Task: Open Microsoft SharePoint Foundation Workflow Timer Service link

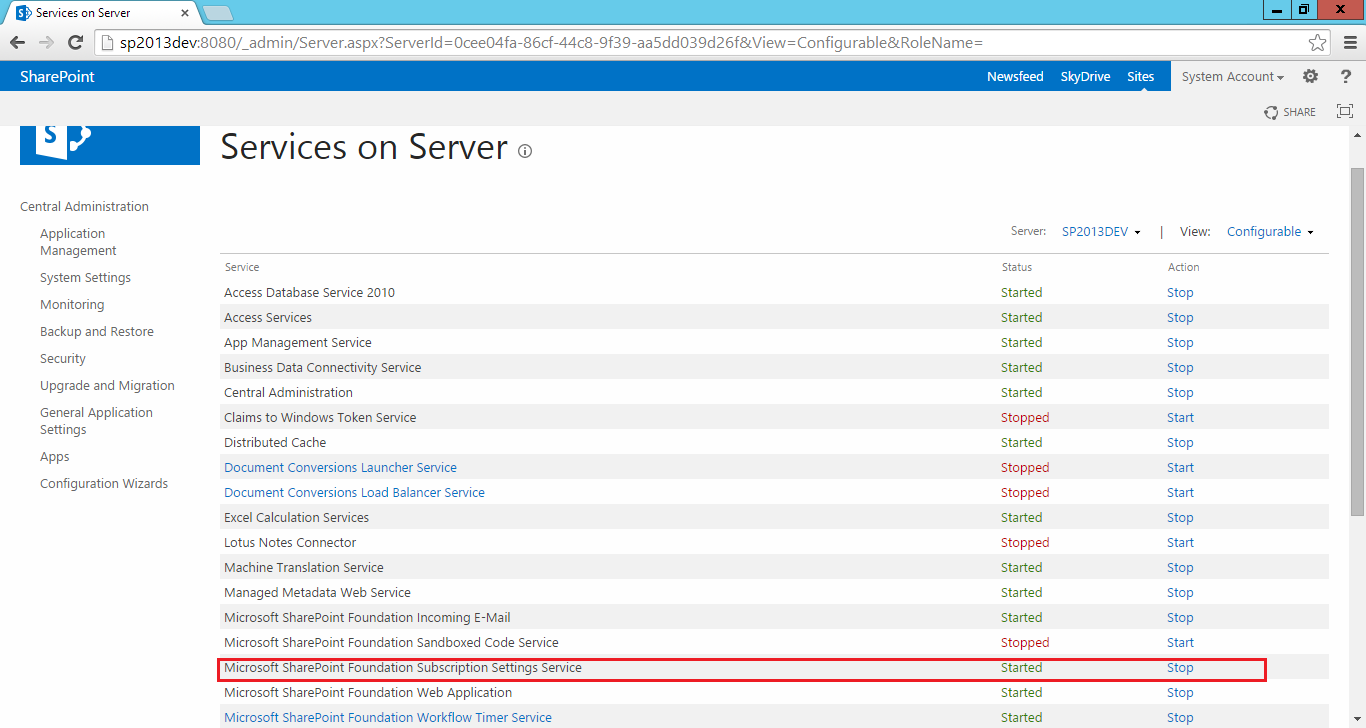Action: [388, 718]
